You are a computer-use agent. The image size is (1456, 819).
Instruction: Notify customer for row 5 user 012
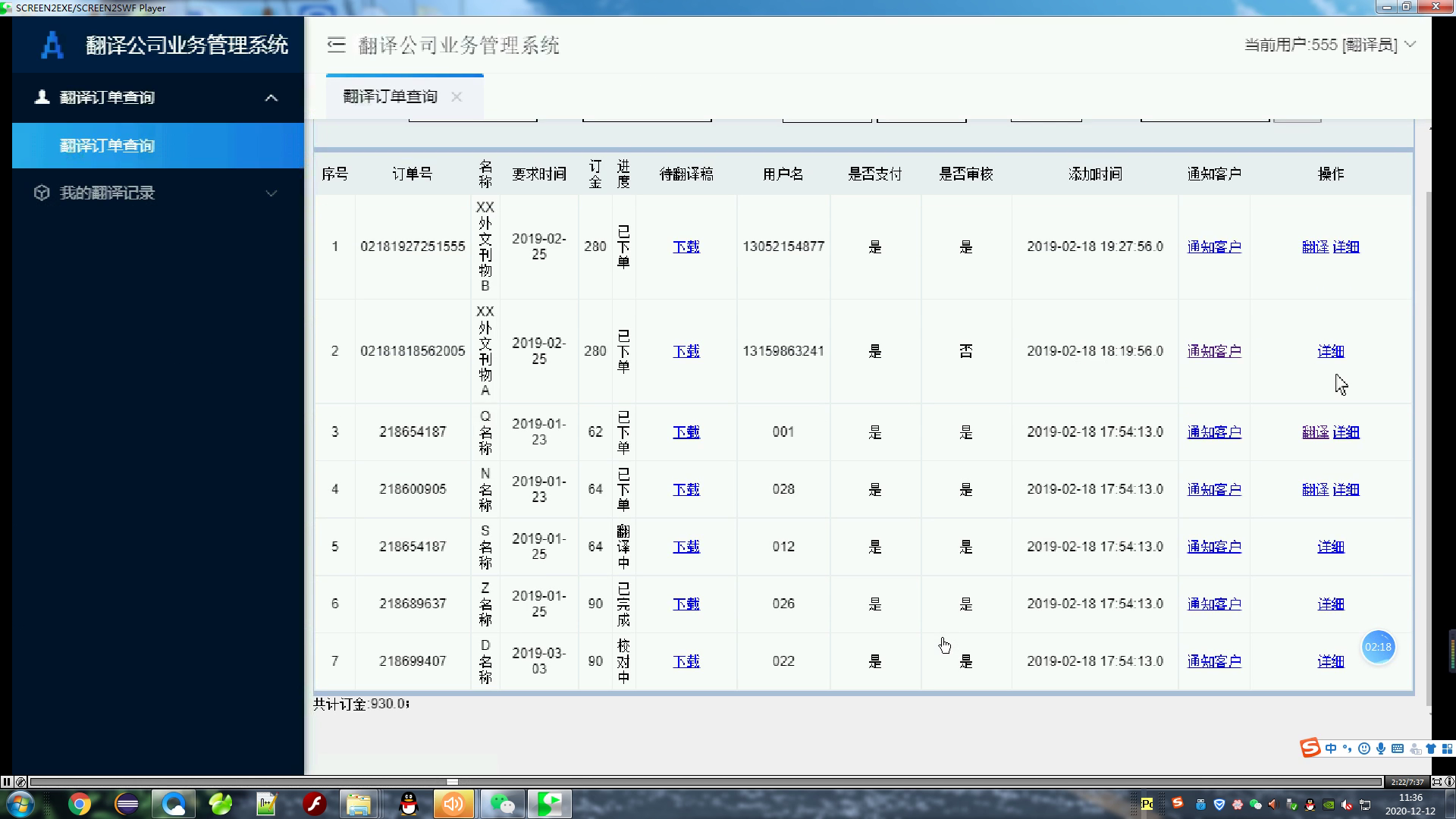pos(1214,547)
